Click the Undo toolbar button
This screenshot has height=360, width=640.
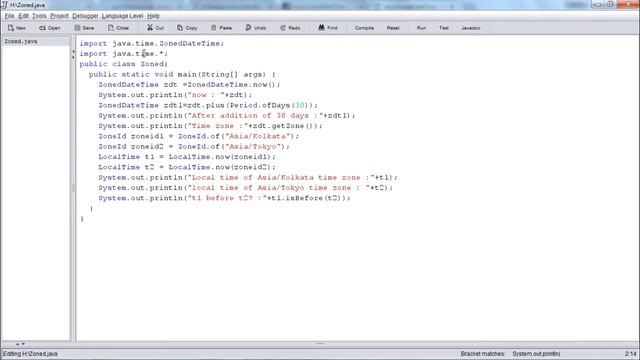(x=256, y=28)
